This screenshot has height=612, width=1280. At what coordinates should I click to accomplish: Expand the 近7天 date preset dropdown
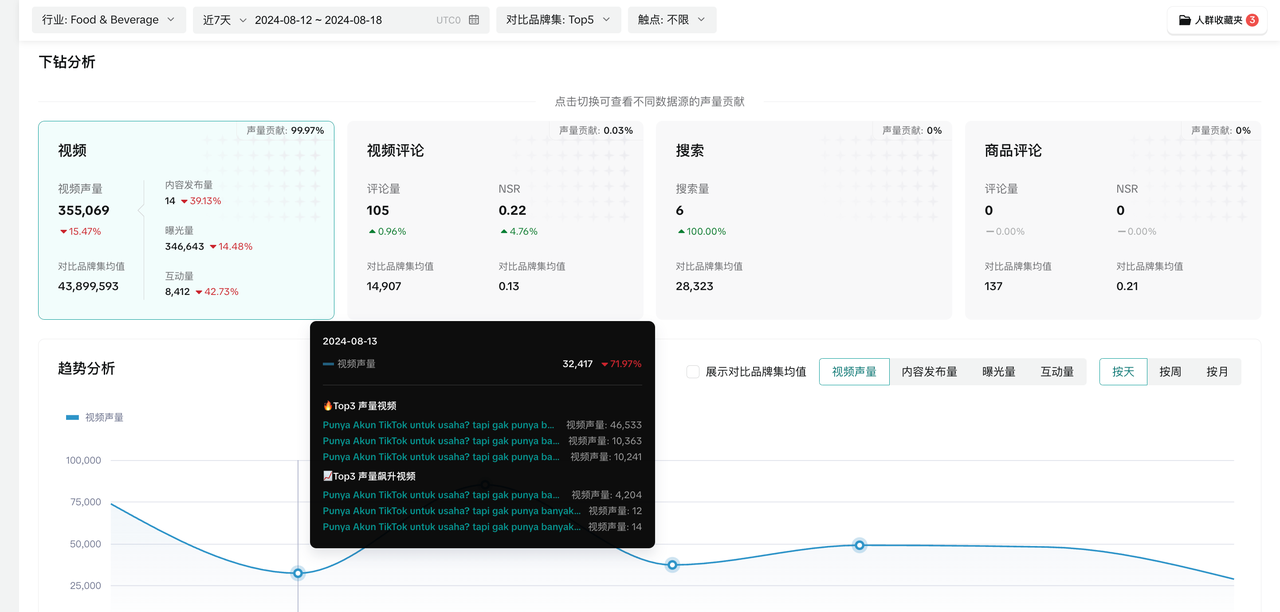225,20
